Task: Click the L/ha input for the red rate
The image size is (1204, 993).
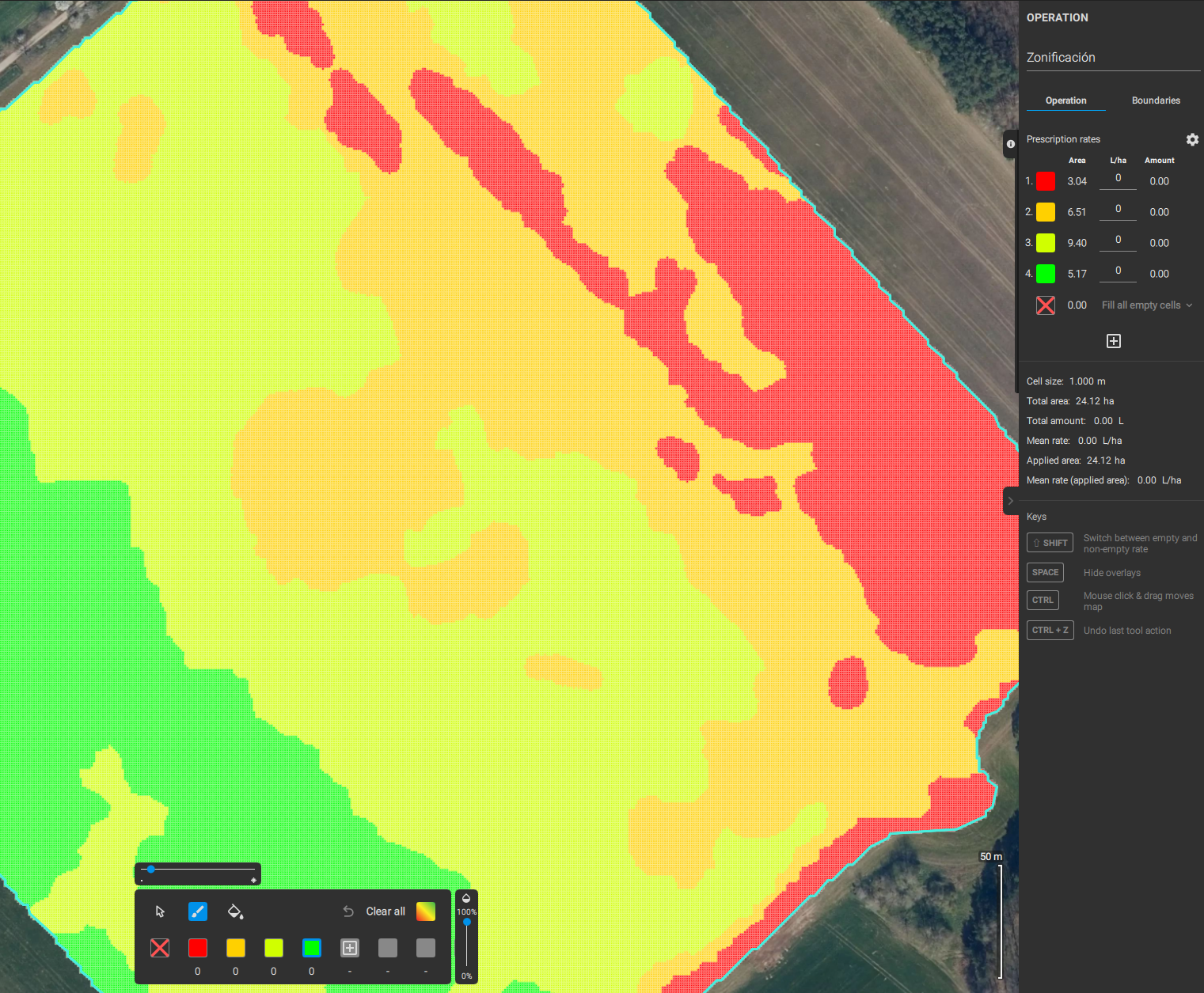Action: pos(1117,178)
